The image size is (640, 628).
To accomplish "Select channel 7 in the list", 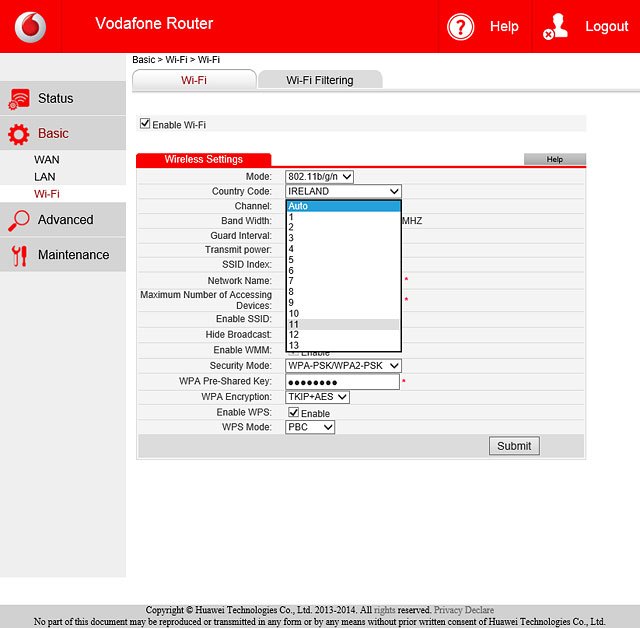I will 343,281.
